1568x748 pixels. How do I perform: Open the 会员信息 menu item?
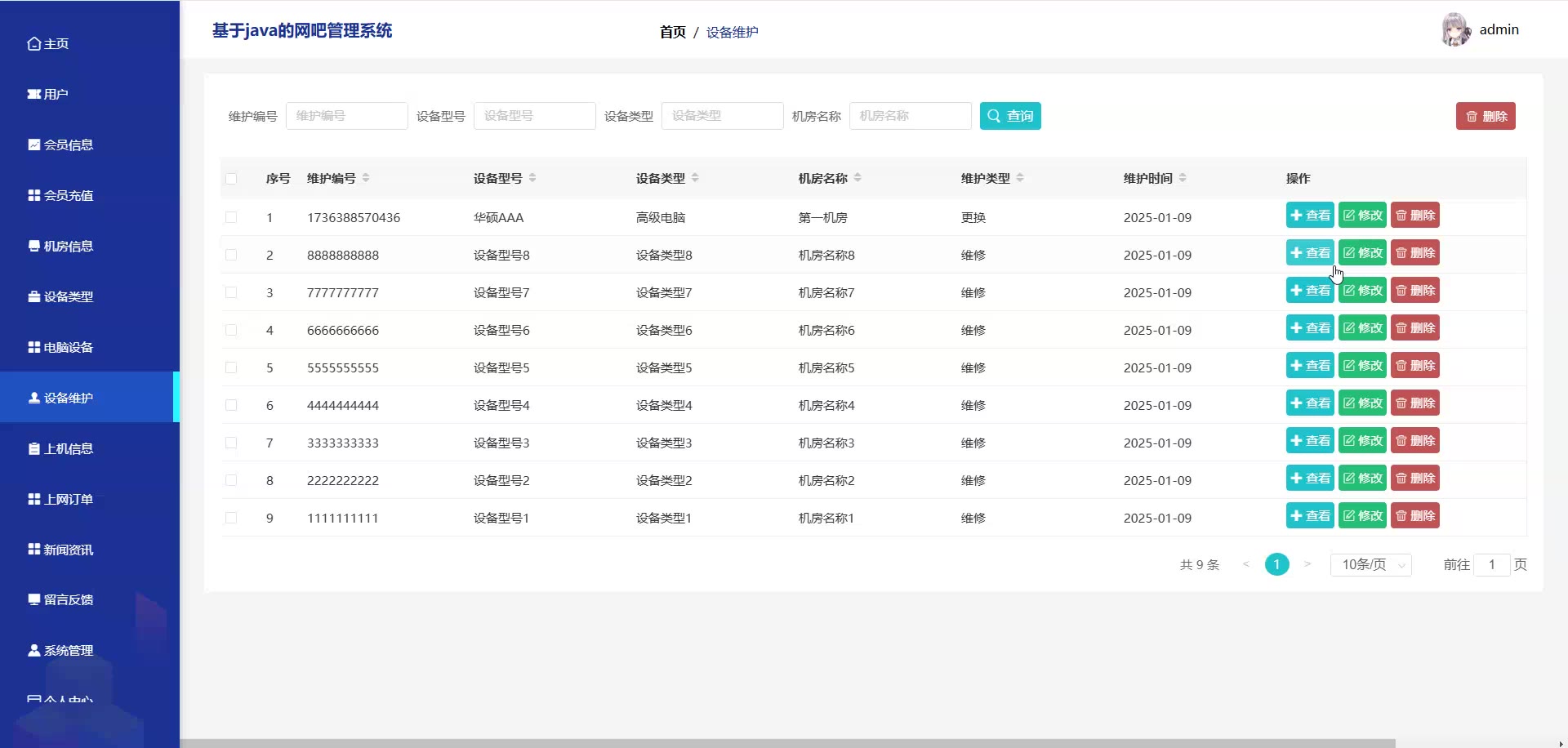(x=90, y=145)
